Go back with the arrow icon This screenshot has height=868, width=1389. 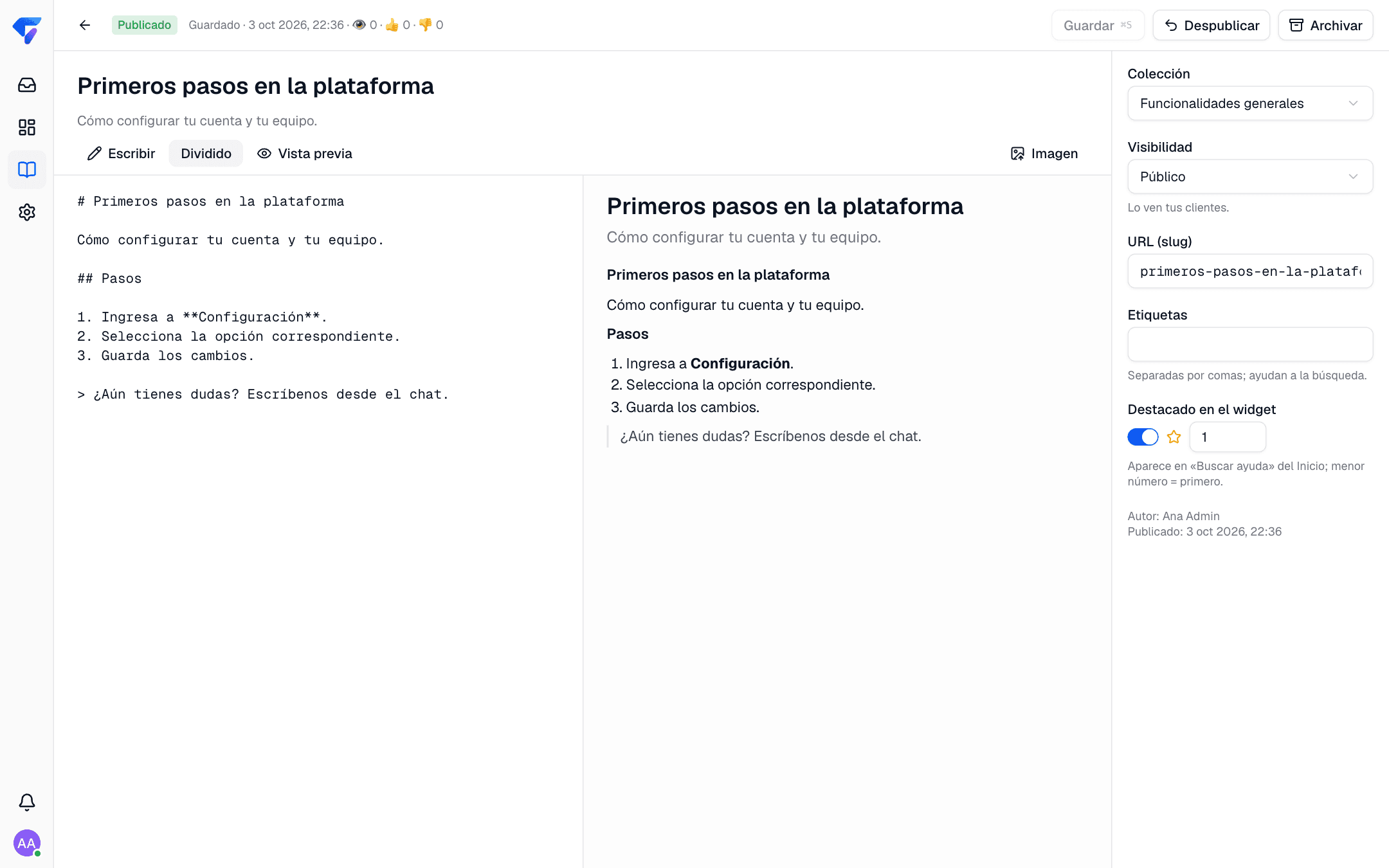85,25
